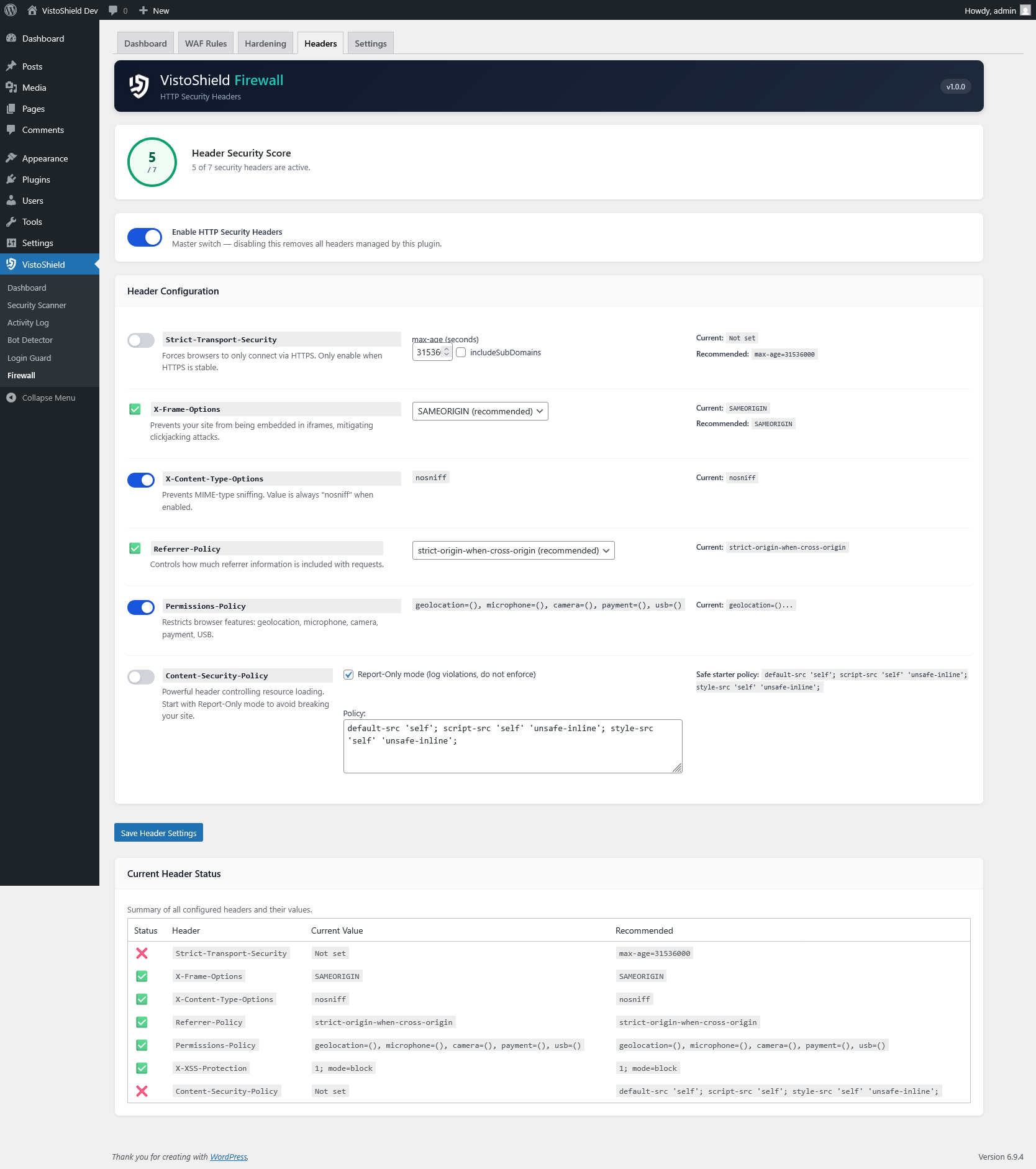This screenshot has height=1169, width=1036.
Task: Disable the Enable HTTP Security Headers master switch
Action: pos(144,237)
